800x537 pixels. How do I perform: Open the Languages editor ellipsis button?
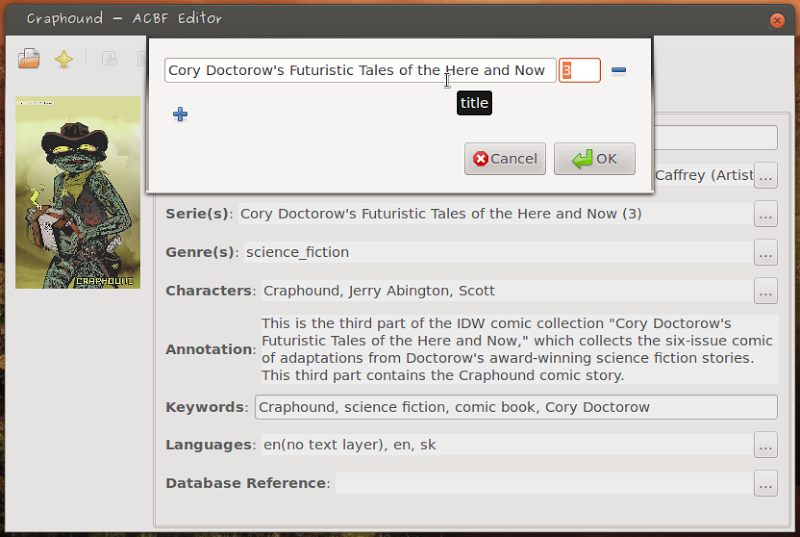click(x=765, y=445)
